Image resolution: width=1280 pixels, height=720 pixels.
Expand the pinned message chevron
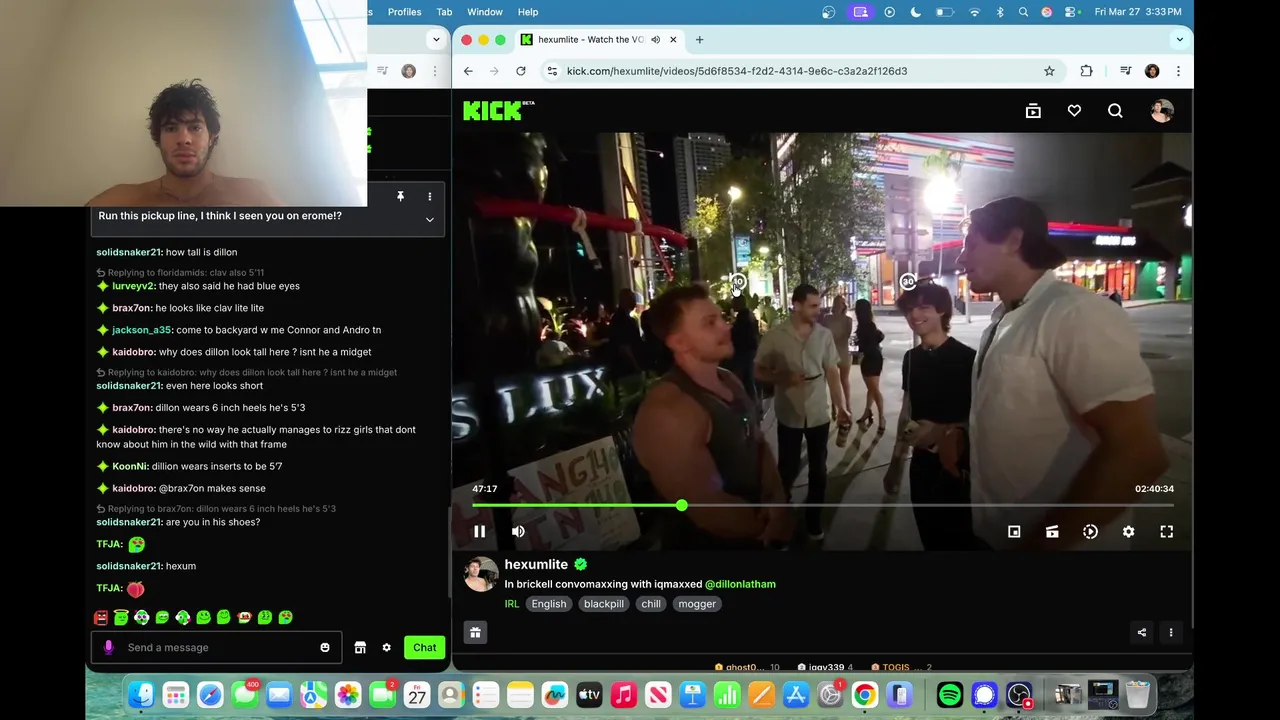(x=430, y=220)
